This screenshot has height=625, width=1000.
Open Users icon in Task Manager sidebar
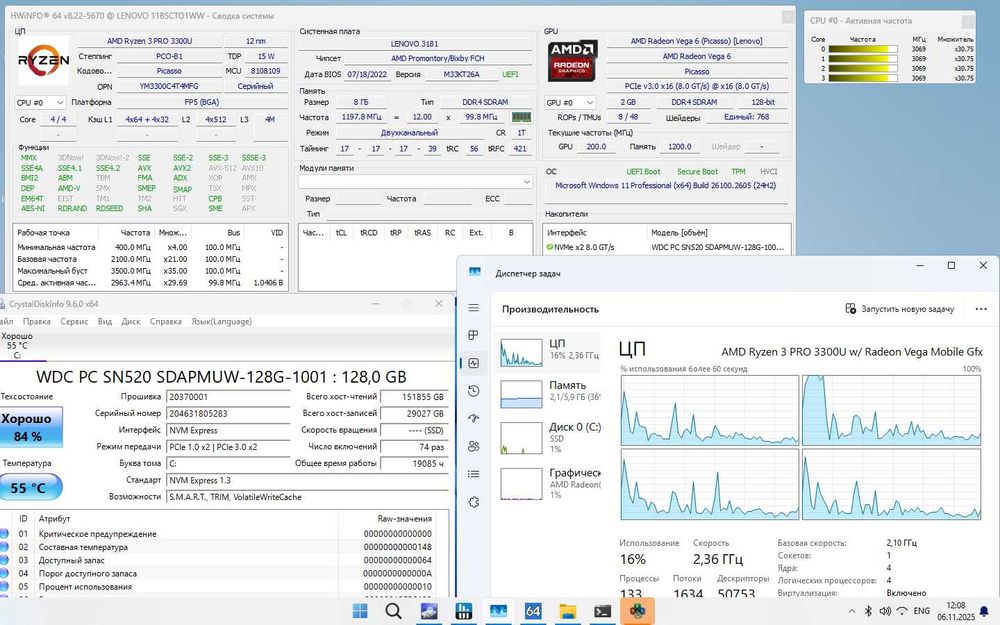pyautogui.click(x=473, y=446)
